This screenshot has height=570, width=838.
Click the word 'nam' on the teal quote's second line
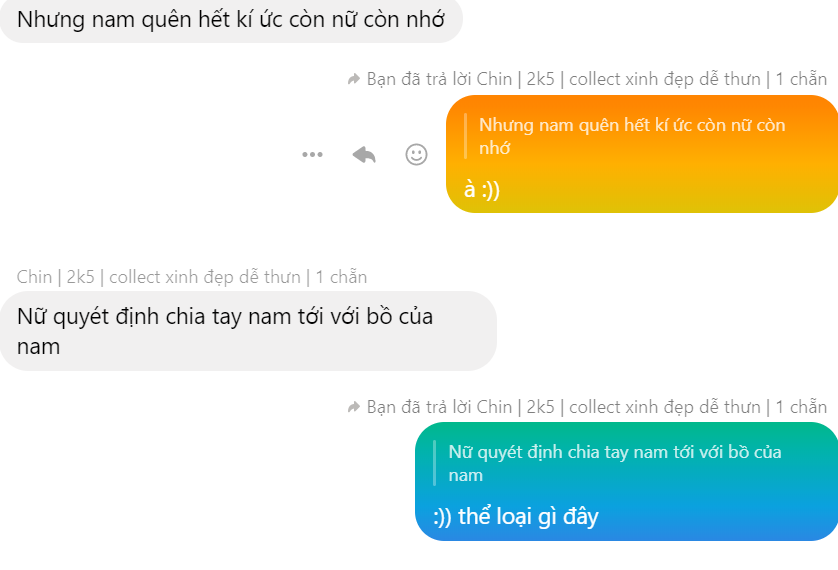[465, 475]
